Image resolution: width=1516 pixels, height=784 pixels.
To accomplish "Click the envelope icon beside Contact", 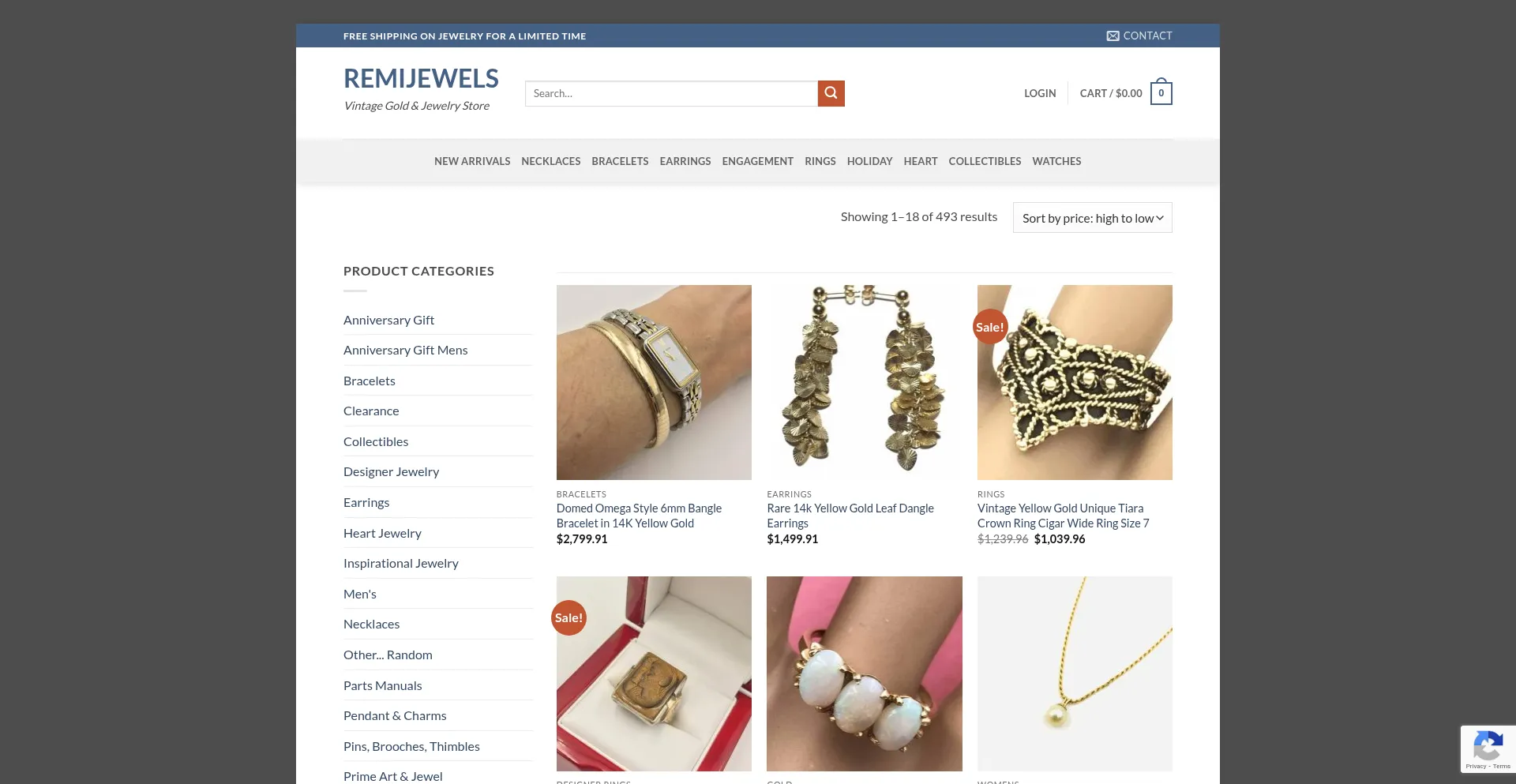I will coord(1113,36).
